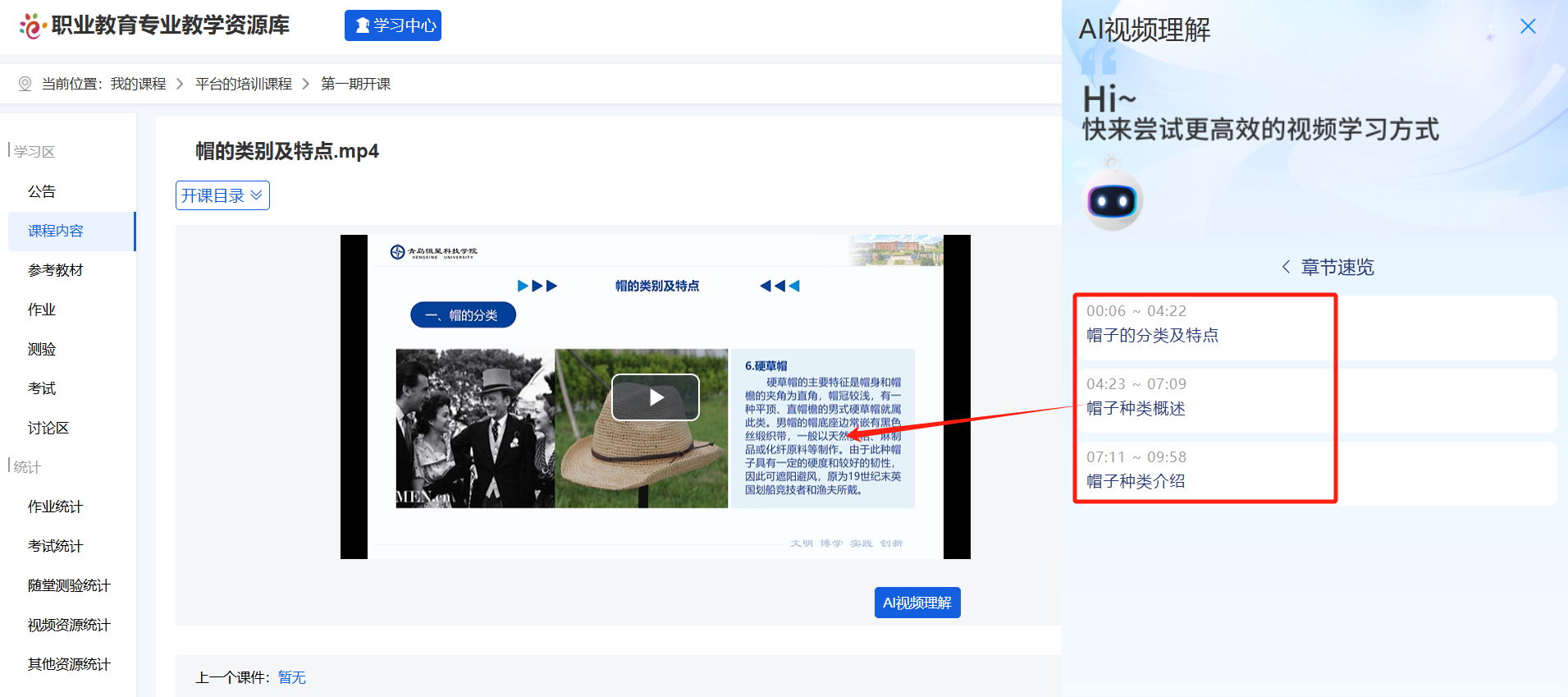Open 其他资源统计 sidebar item
Screen dimensions: 1568x697
(69, 664)
